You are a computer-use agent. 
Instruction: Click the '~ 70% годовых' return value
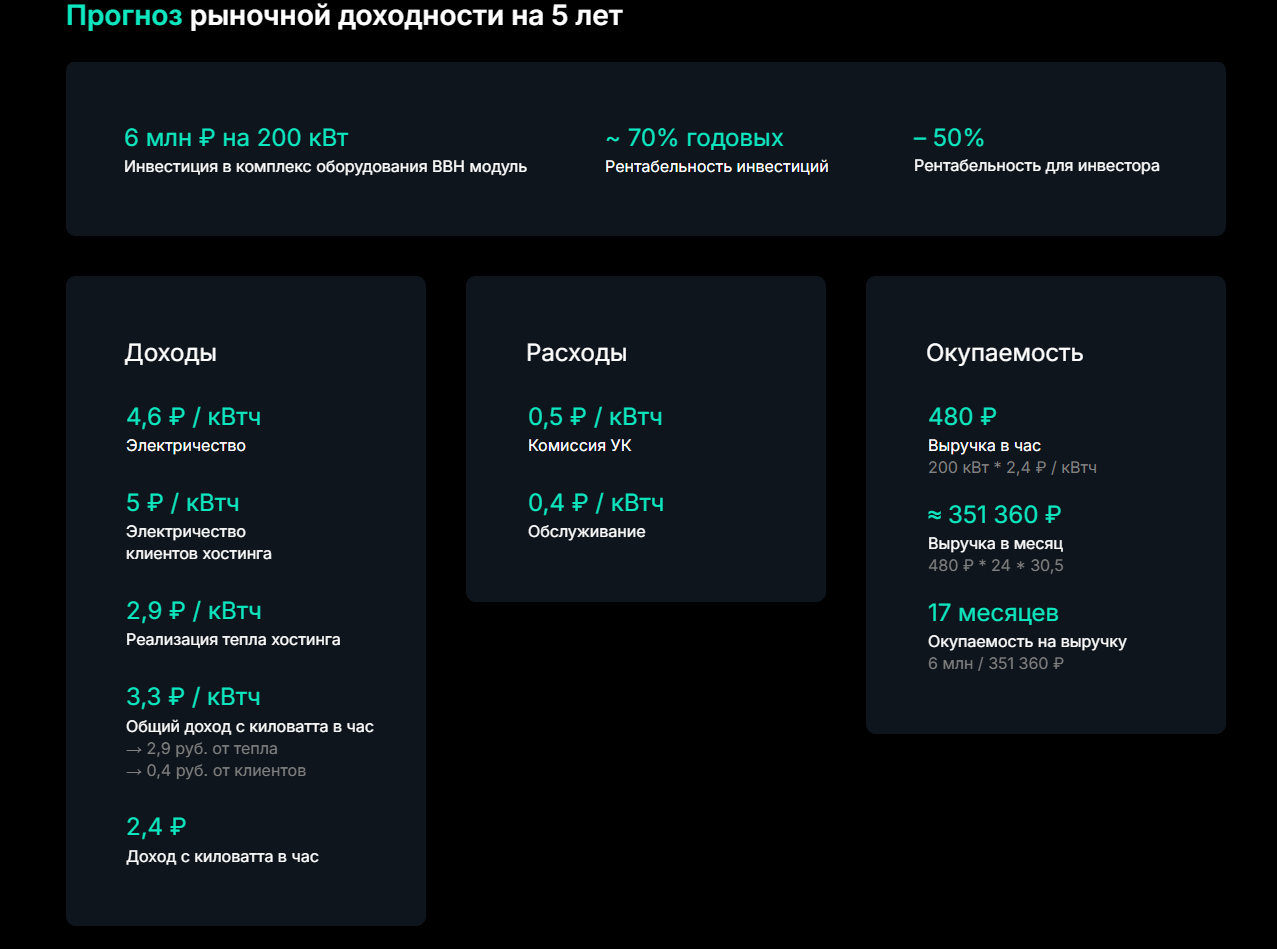click(694, 138)
